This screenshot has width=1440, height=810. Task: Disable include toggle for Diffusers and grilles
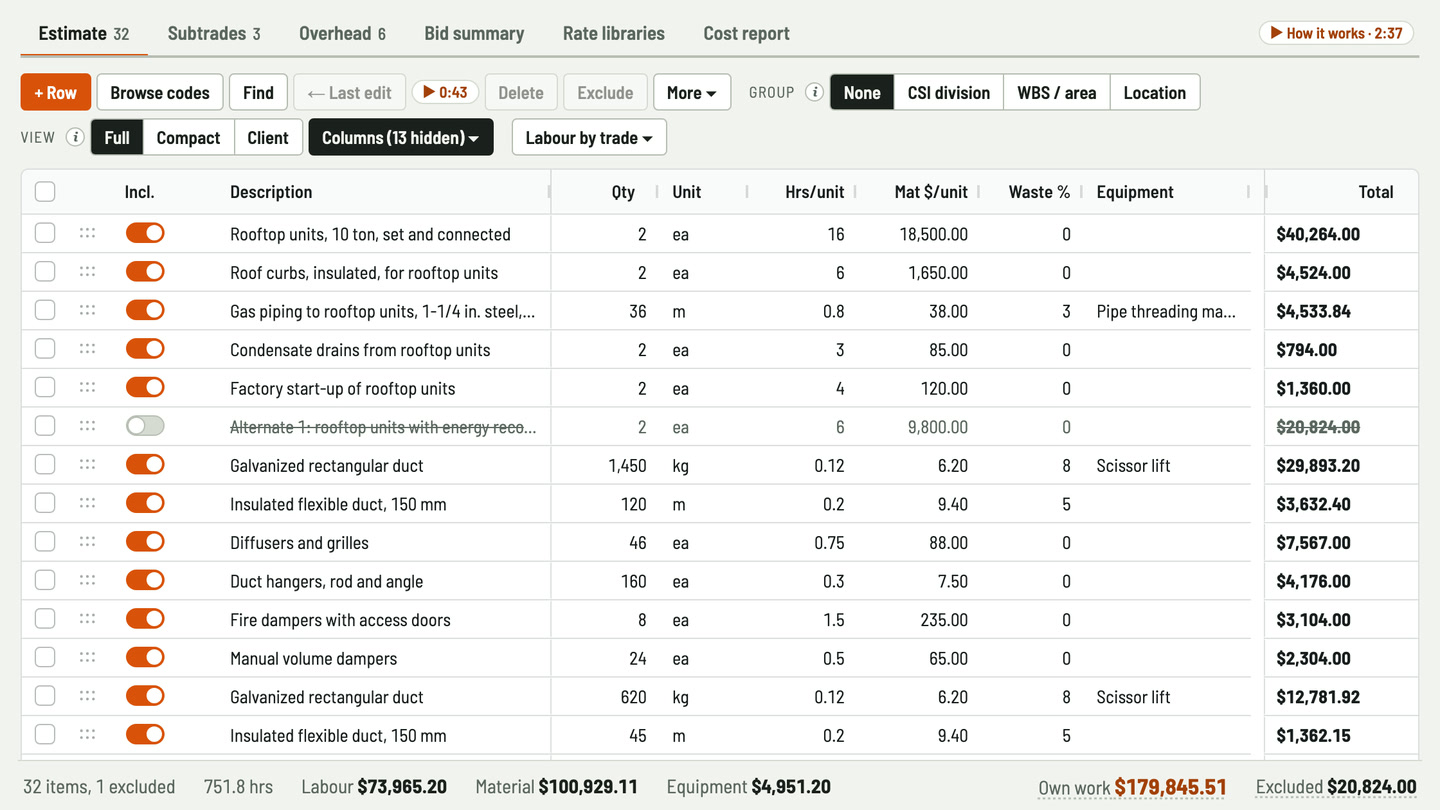point(145,542)
